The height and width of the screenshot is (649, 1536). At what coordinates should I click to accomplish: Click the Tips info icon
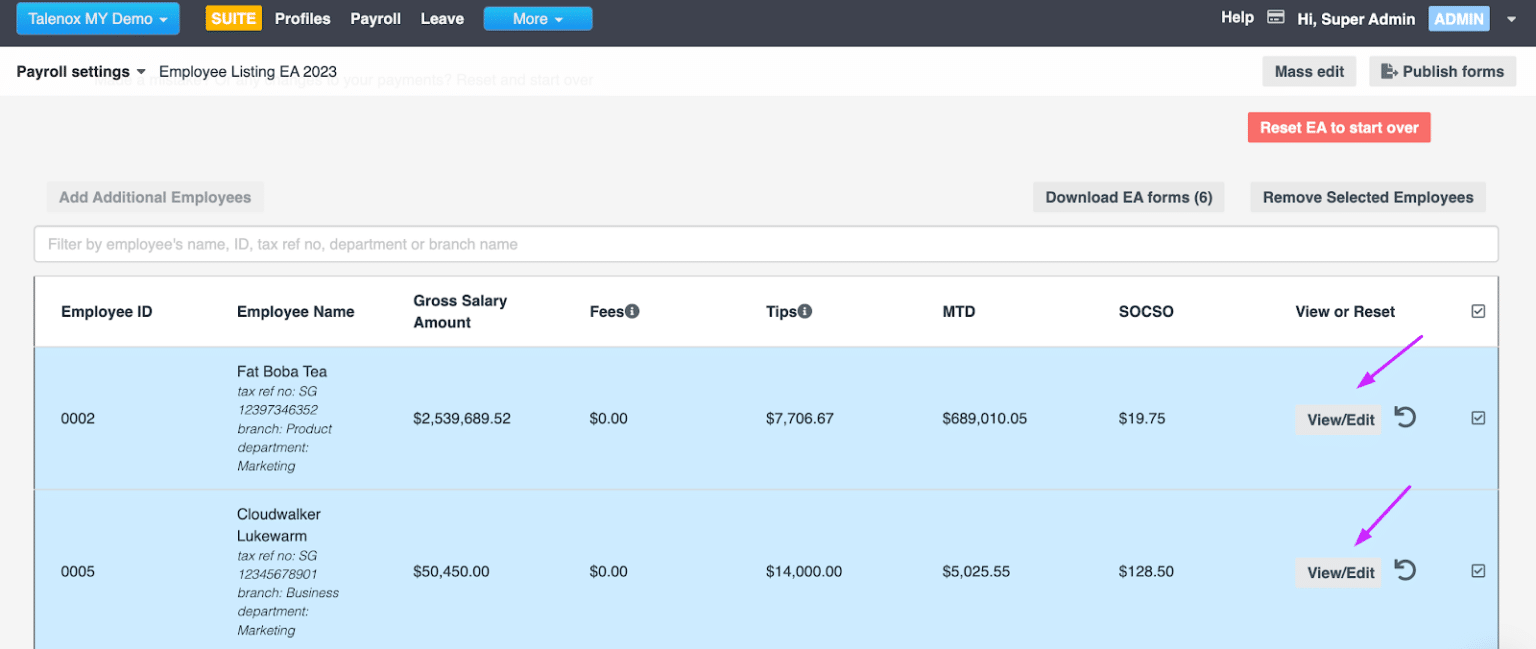pyautogui.click(x=805, y=311)
